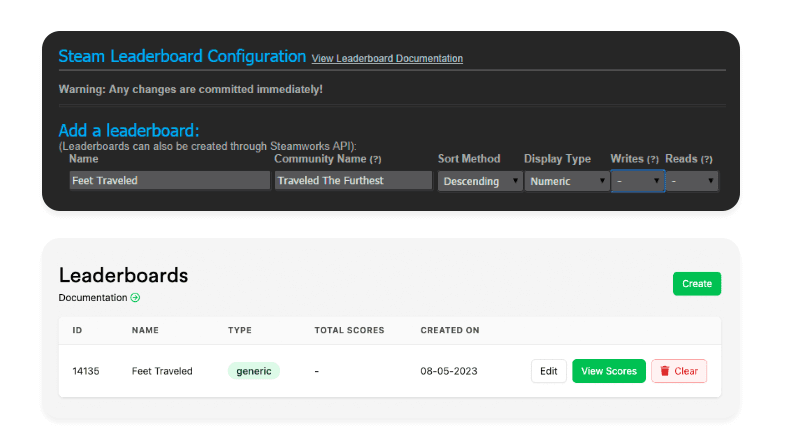Viewport: 796px width, 447px height.
Task: Click the Feet Traveled name input field
Action: point(169,181)
